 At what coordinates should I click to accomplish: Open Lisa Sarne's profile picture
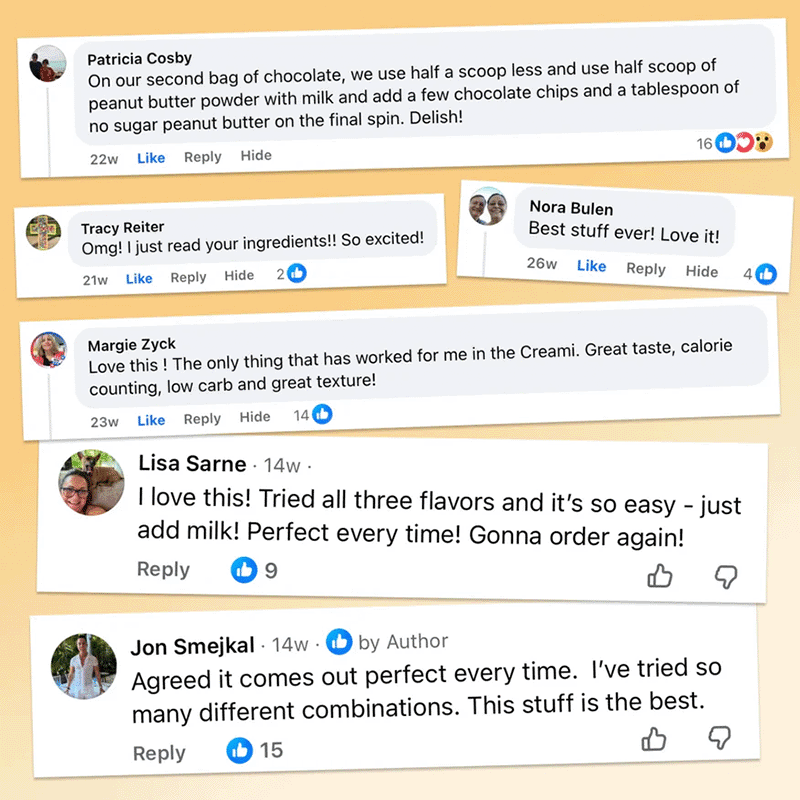93,481
